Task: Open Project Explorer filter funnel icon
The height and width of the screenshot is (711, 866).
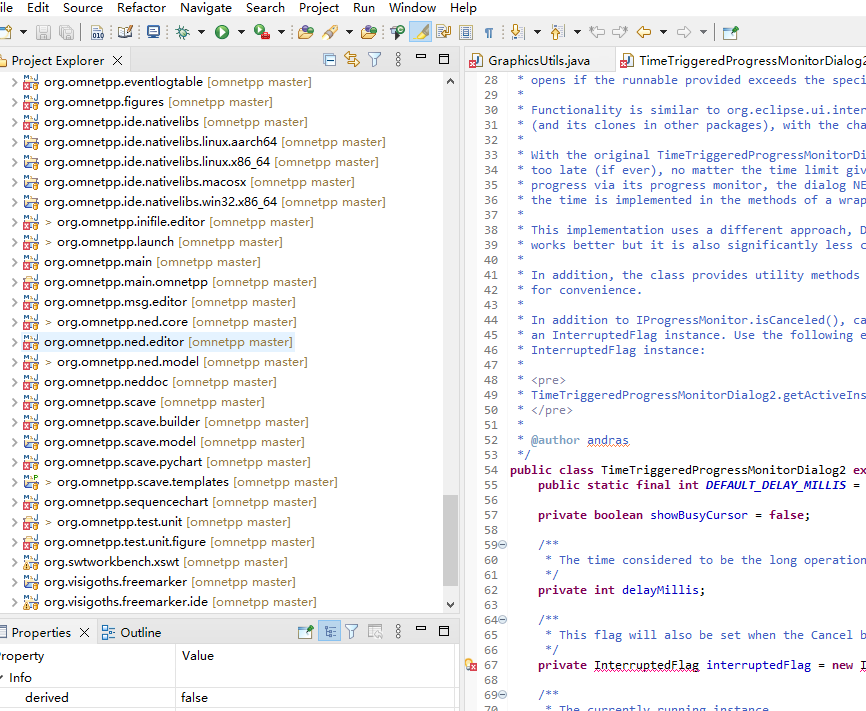Action: (374, 59)
